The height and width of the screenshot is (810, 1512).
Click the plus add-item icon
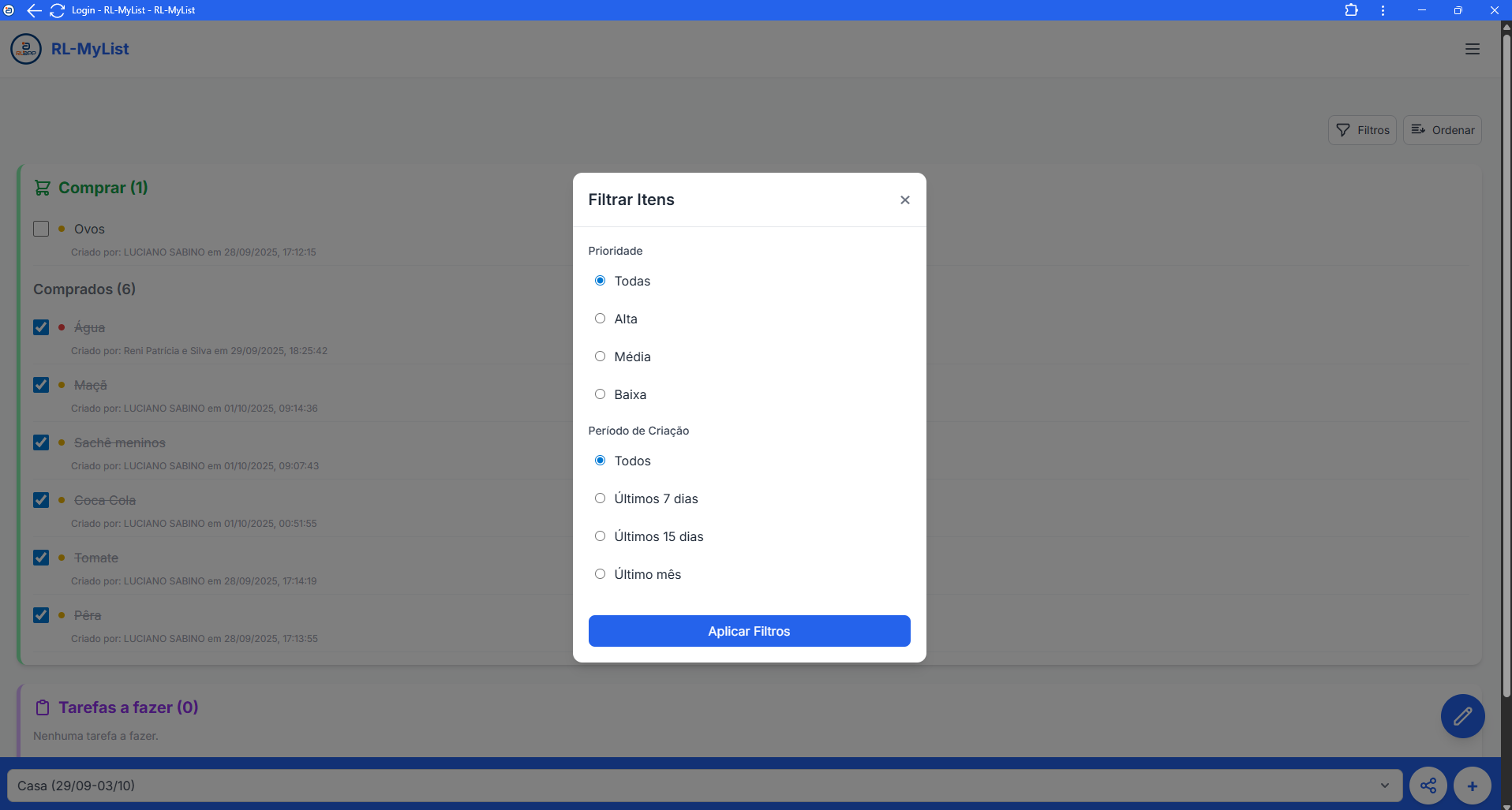(x=1472, y=786)
